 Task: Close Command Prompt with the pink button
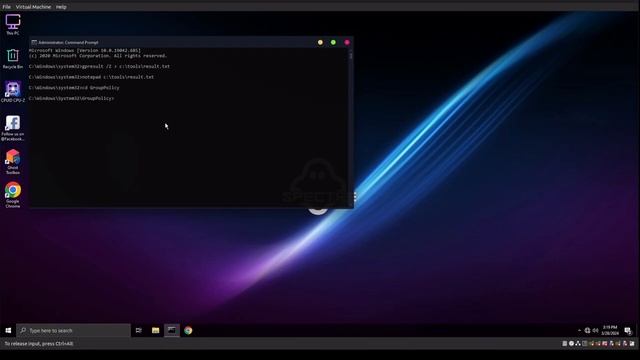(x=347, y=42)
